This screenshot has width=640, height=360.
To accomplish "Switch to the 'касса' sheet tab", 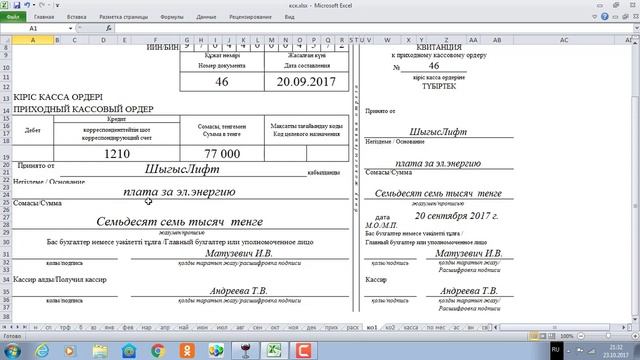I will 411,327.
